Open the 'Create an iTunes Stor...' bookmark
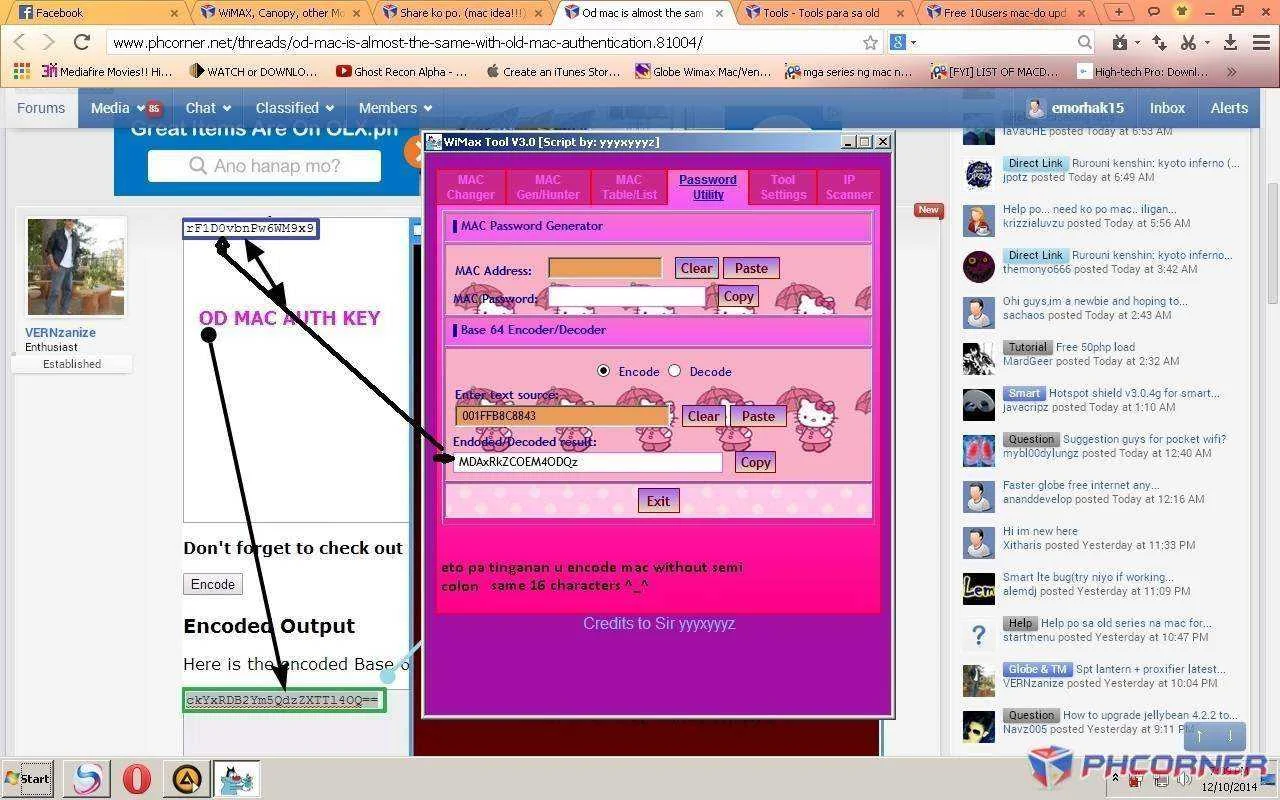The height and width of the screenshot is (800, 1280). 553,72
